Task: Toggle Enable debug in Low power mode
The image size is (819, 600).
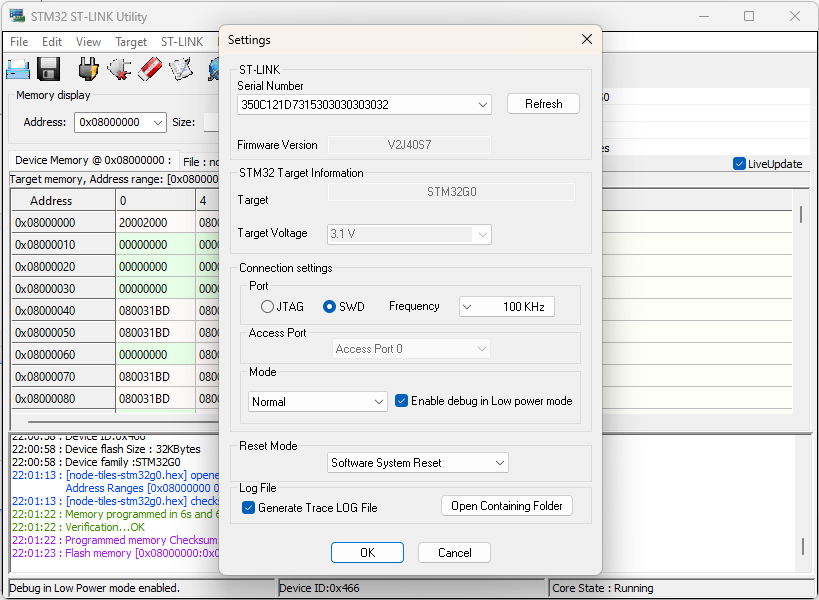Action: 401,401
